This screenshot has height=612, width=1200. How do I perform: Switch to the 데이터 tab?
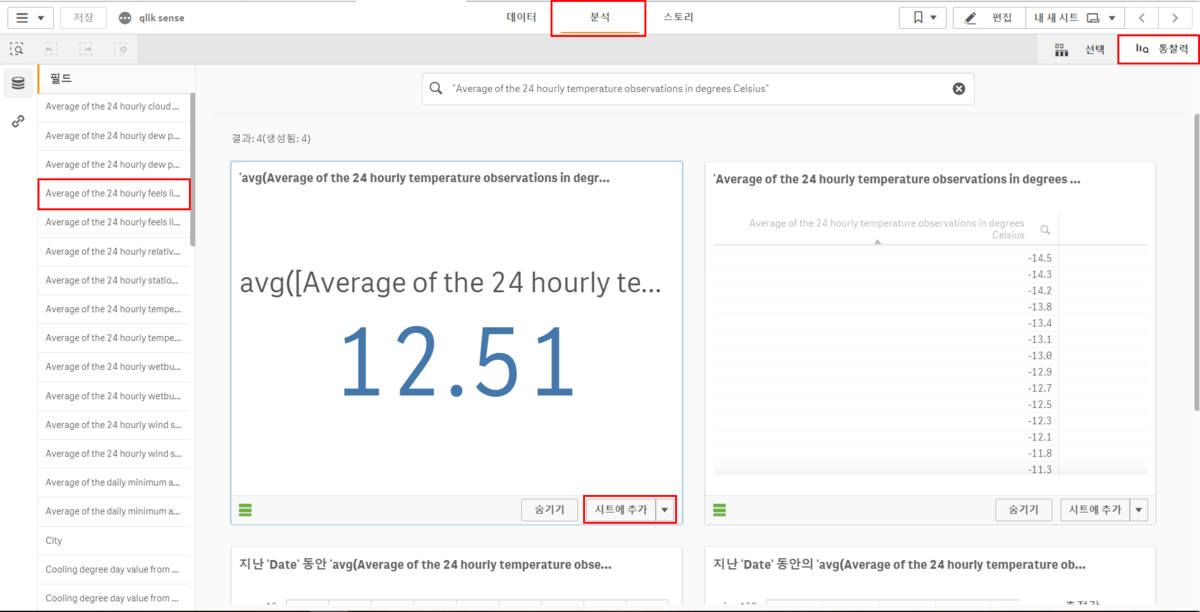521,18
